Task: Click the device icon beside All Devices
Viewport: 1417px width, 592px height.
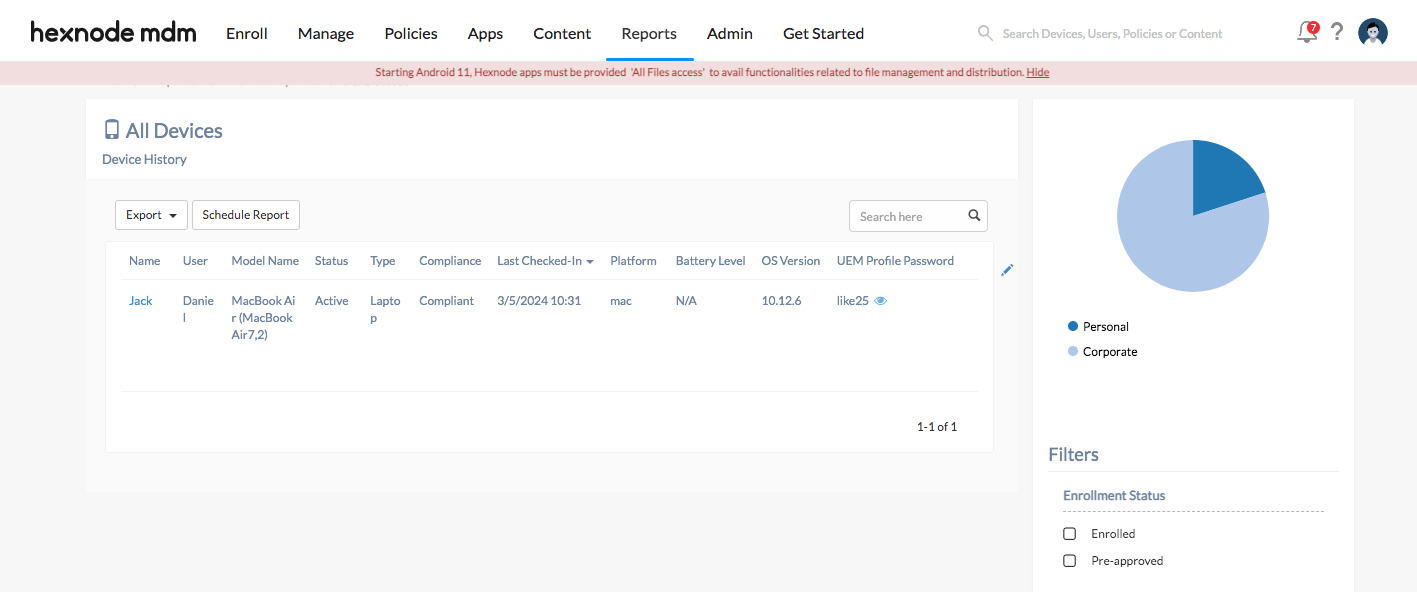Action: coord(112,130)
